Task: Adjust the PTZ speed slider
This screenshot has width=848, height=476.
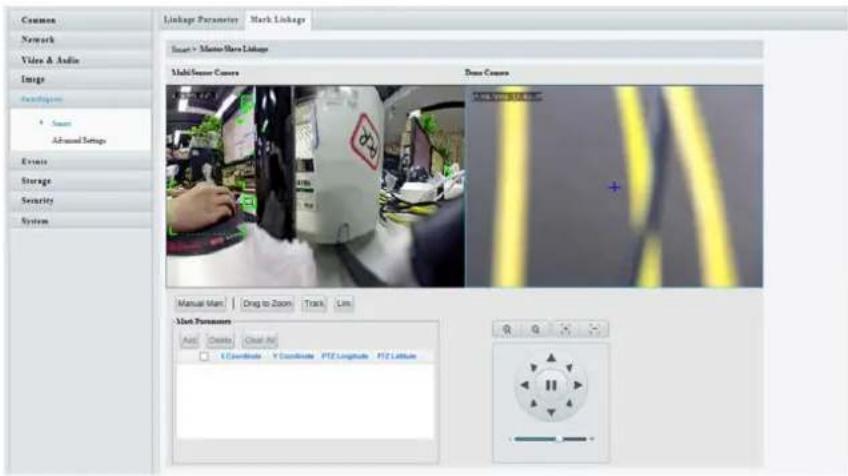Action: point(551,439)
